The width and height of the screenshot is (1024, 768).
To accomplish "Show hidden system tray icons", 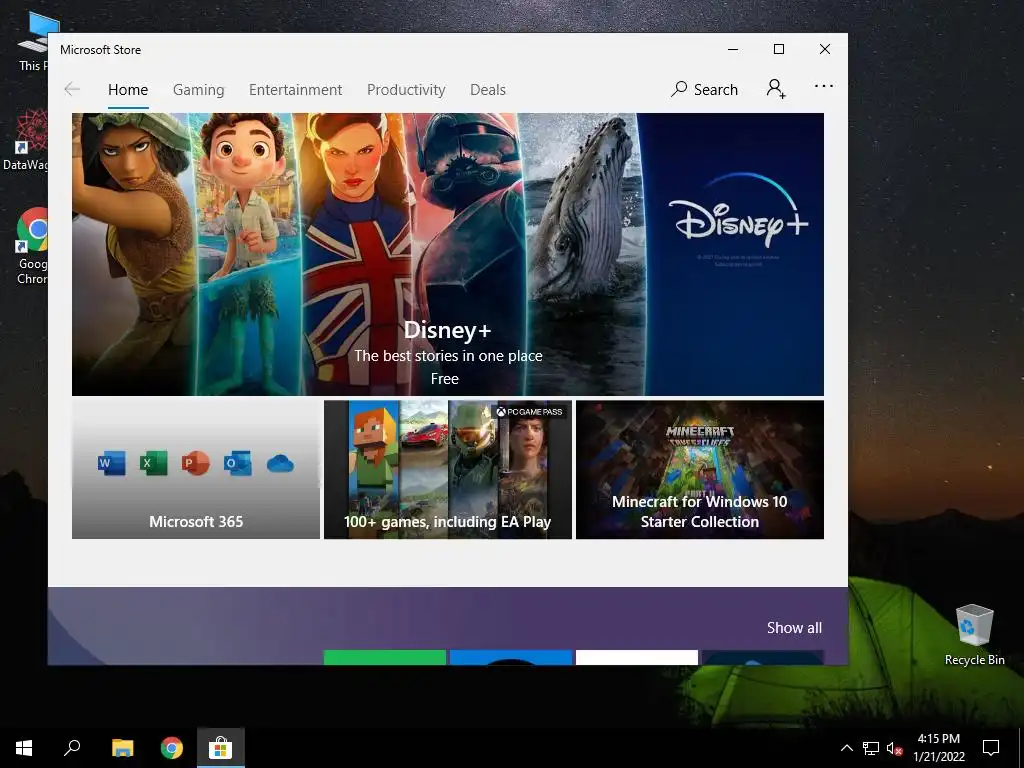I will click(x=846, y=748).
